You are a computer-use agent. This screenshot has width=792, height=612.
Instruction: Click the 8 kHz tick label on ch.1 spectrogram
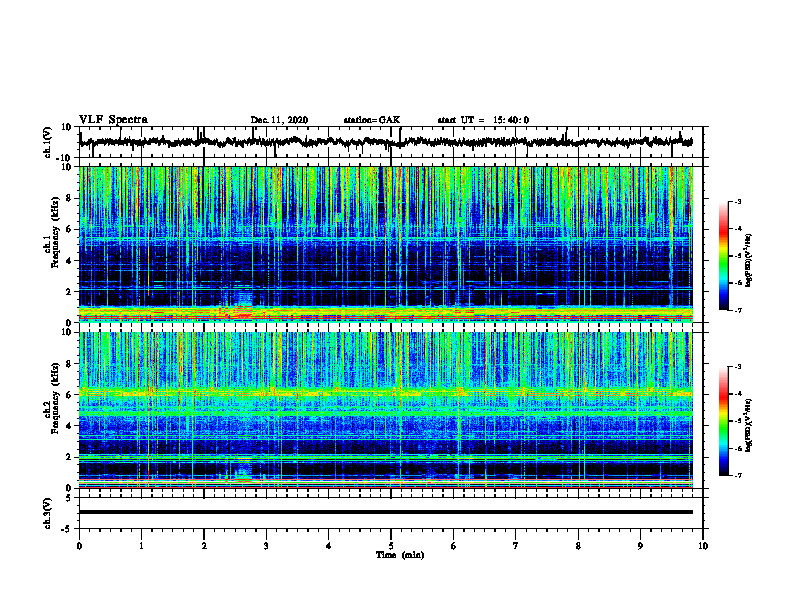(x=69, y=198)
